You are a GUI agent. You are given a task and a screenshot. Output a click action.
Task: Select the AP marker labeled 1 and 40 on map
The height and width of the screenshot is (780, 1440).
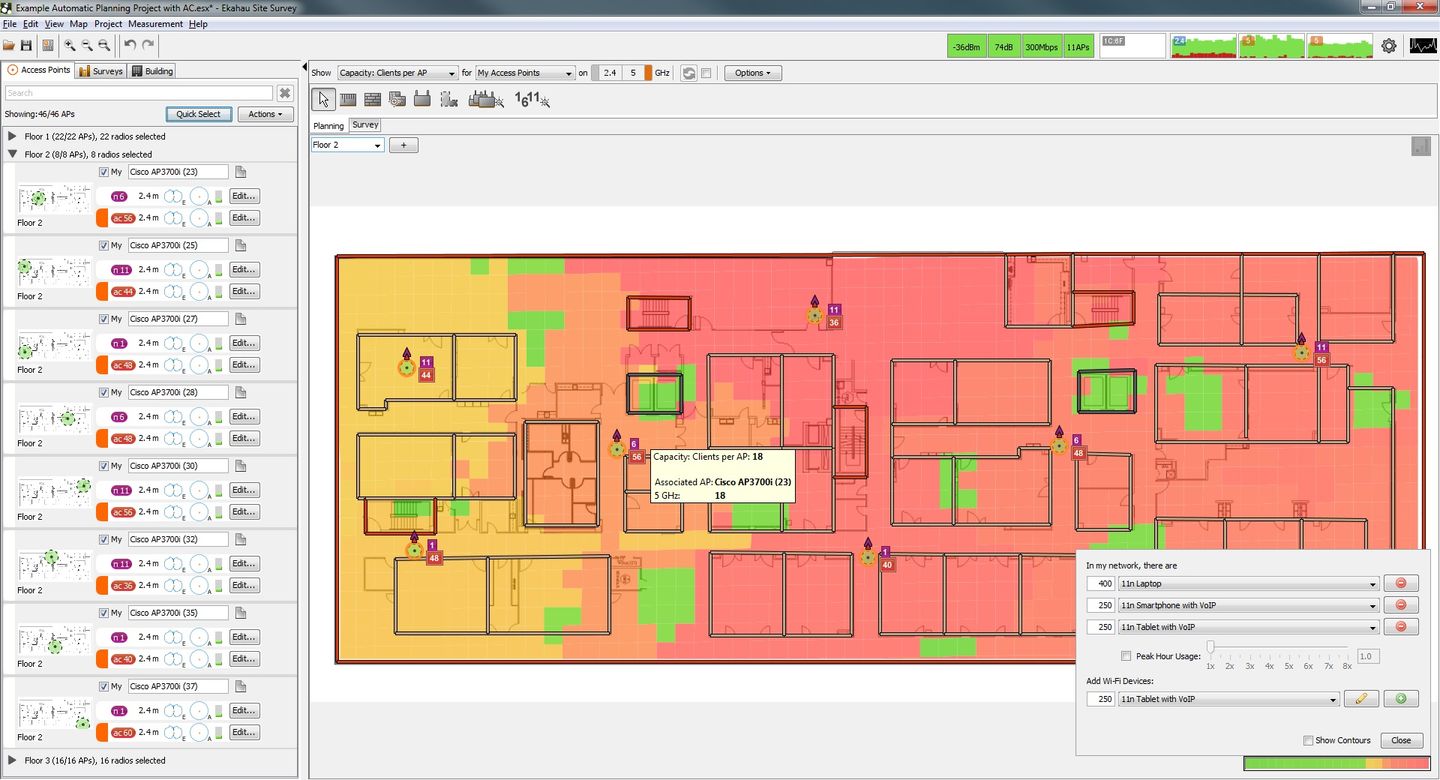tap(868, 556)
